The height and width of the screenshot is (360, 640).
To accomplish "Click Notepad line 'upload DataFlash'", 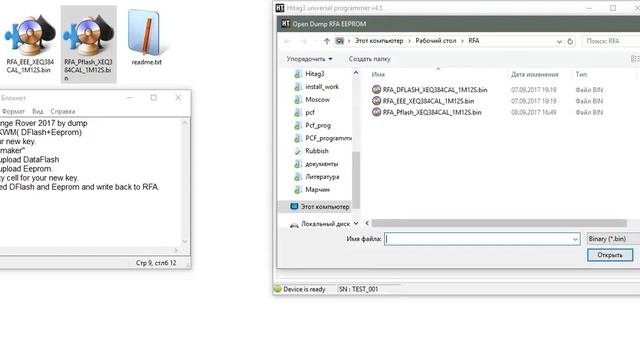I will pyautogui.click(x=29, y=160).
